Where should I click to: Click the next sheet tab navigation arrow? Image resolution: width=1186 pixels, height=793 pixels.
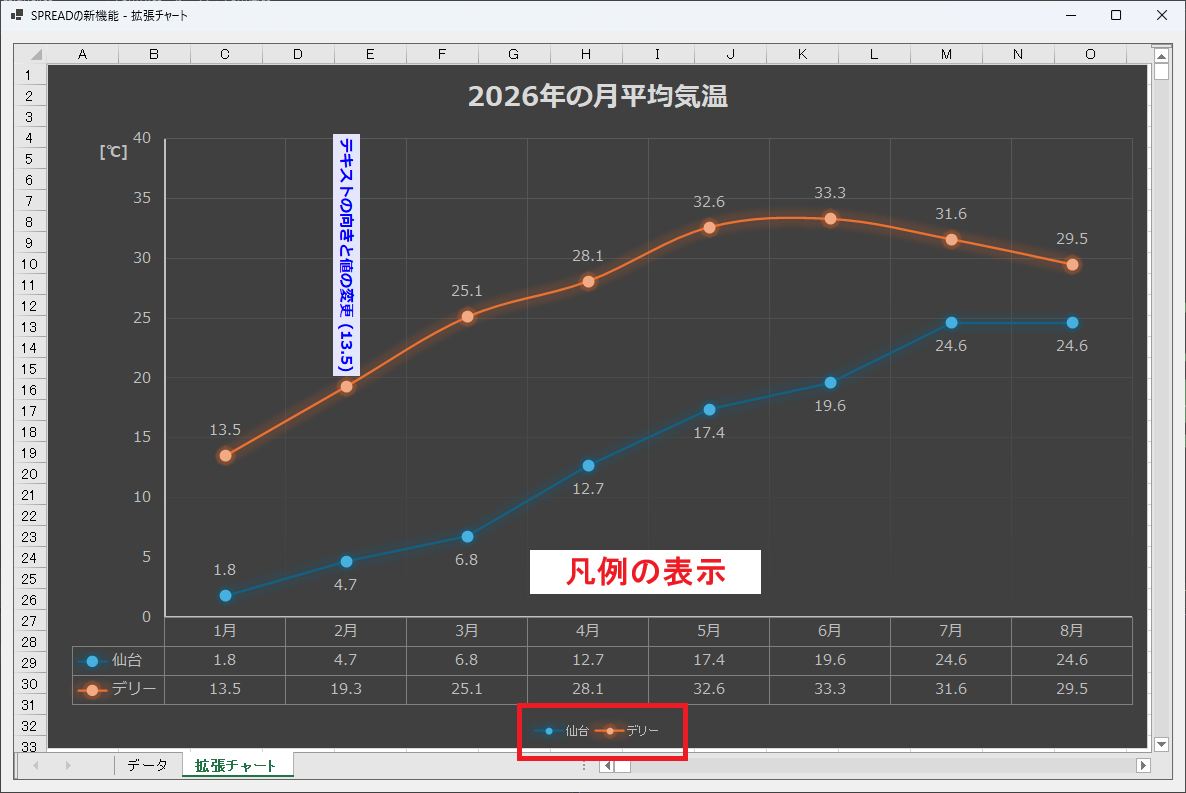[x=67, y=766]
